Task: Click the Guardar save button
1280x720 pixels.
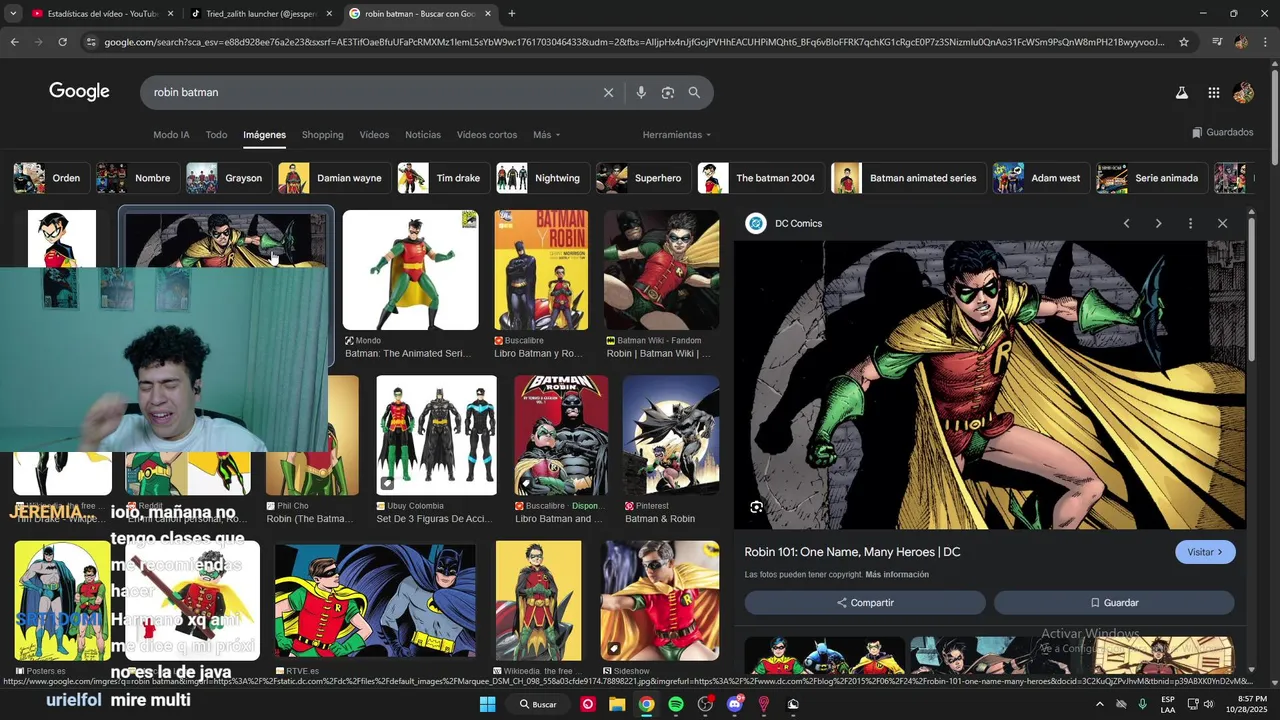Action: pos(1114,603)
